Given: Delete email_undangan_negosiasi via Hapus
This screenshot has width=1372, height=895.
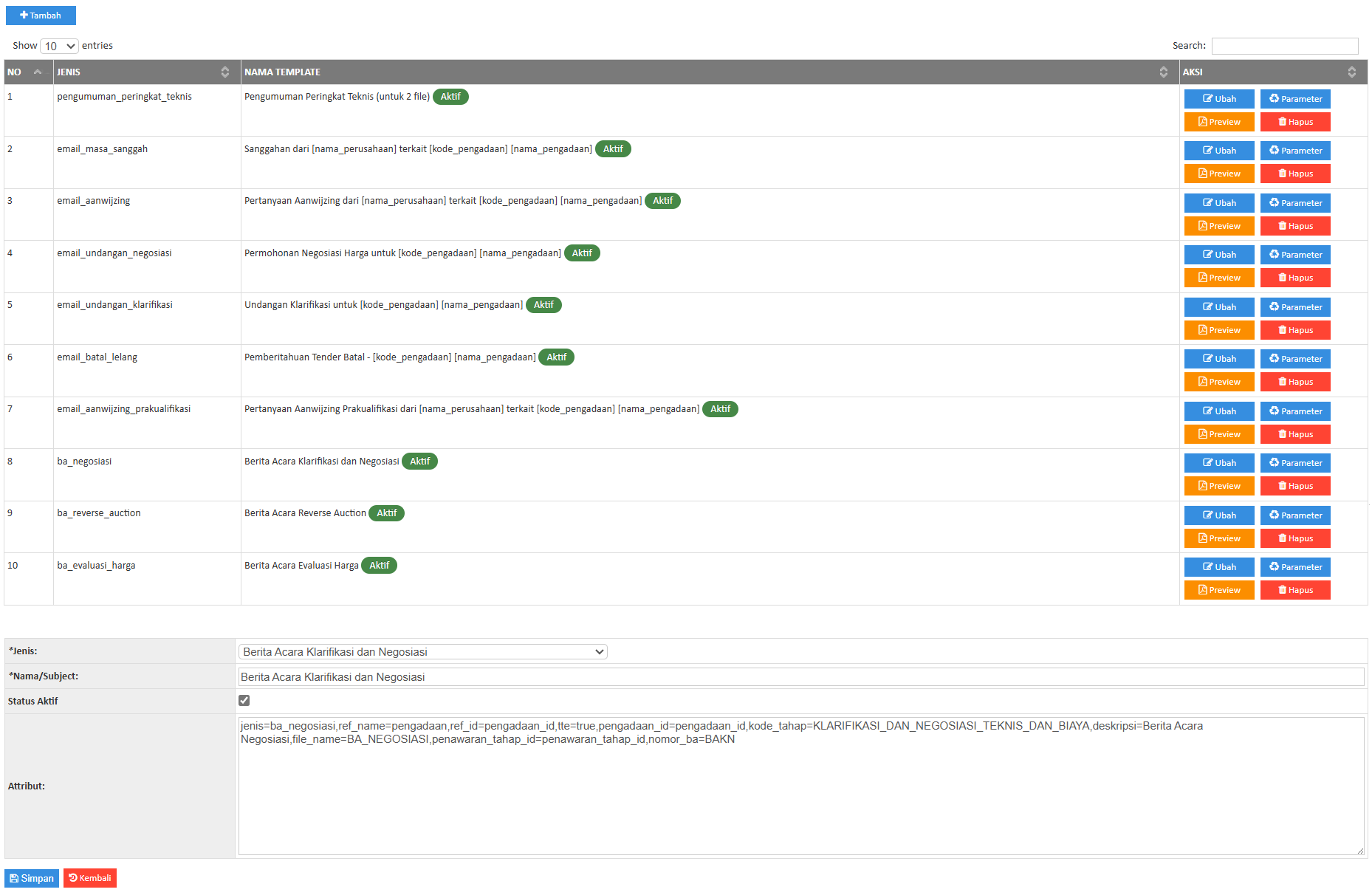Looking at the screenshot, I should click(1295, 278).
